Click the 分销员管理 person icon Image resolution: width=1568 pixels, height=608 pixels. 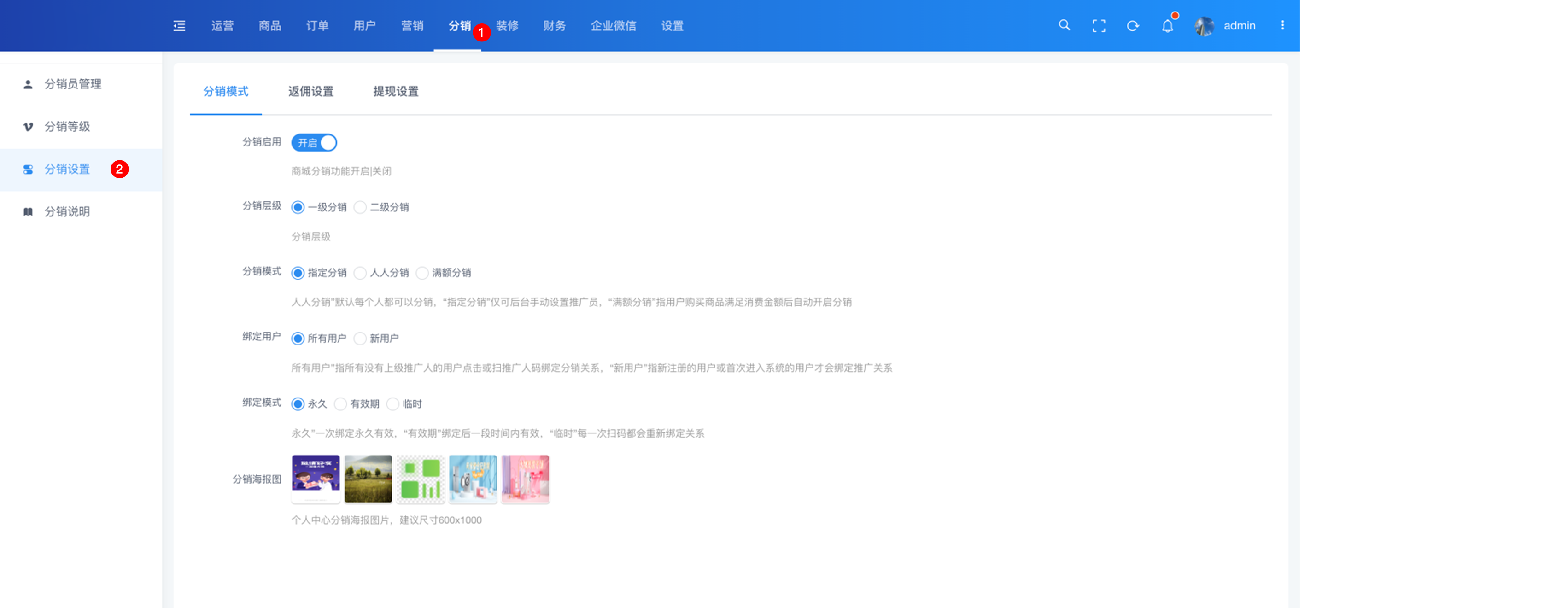28,84
